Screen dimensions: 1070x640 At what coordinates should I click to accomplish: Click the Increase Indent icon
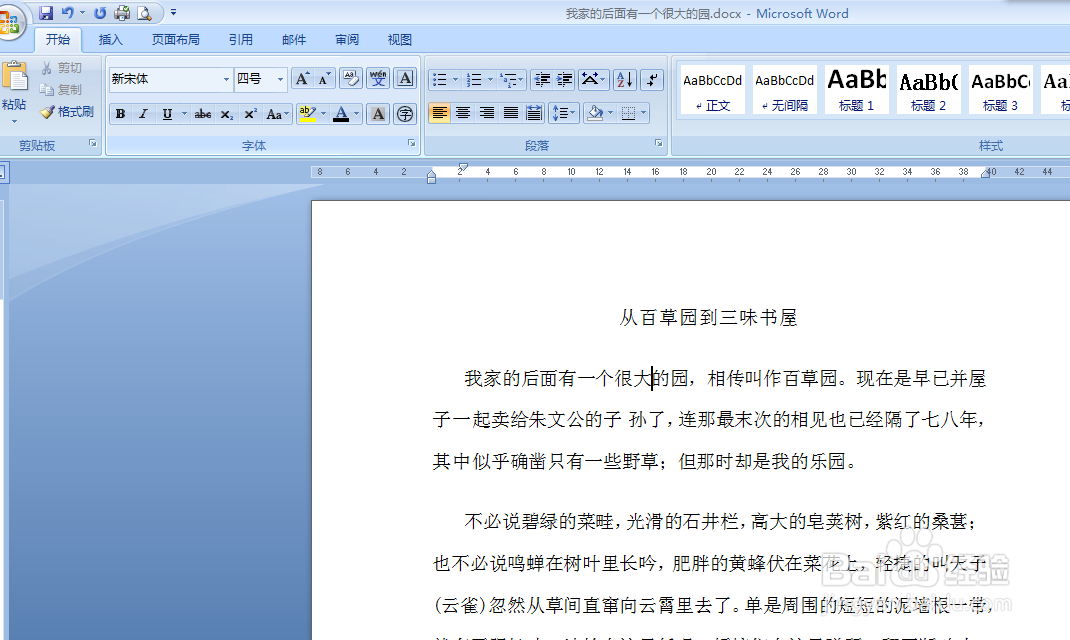563,80
